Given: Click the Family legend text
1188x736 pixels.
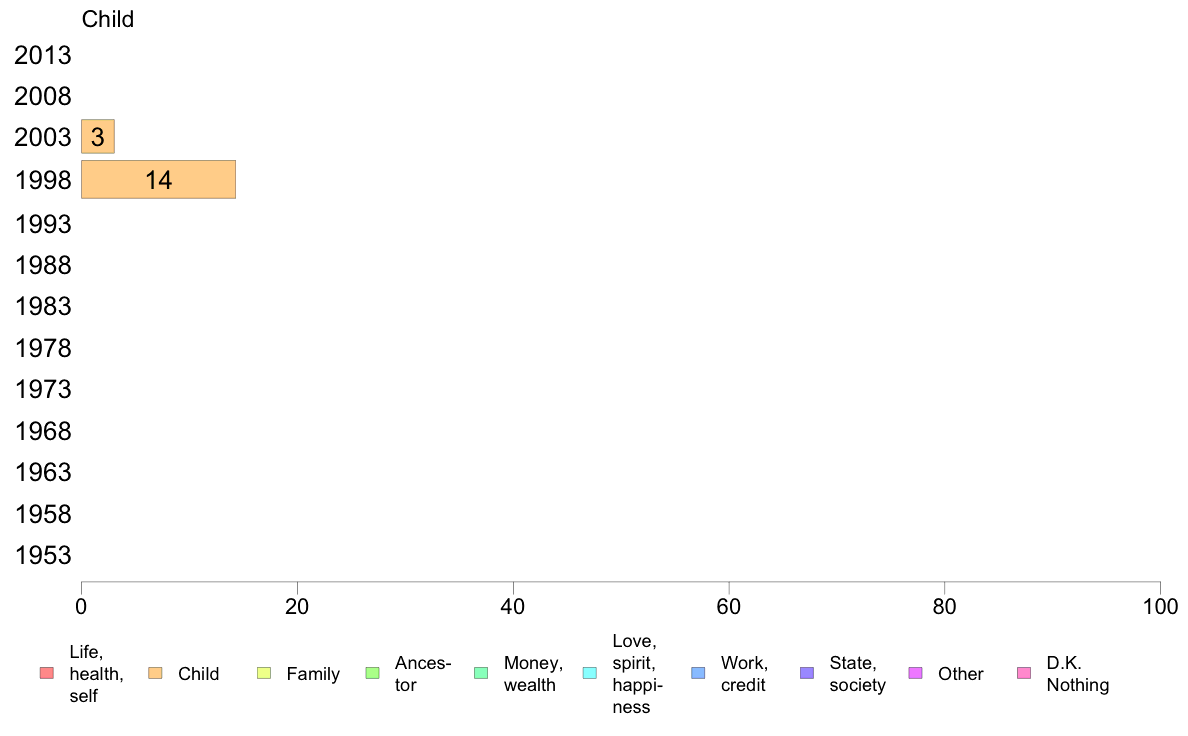Looking at the screenshot, I should click(x=313, y=674).
